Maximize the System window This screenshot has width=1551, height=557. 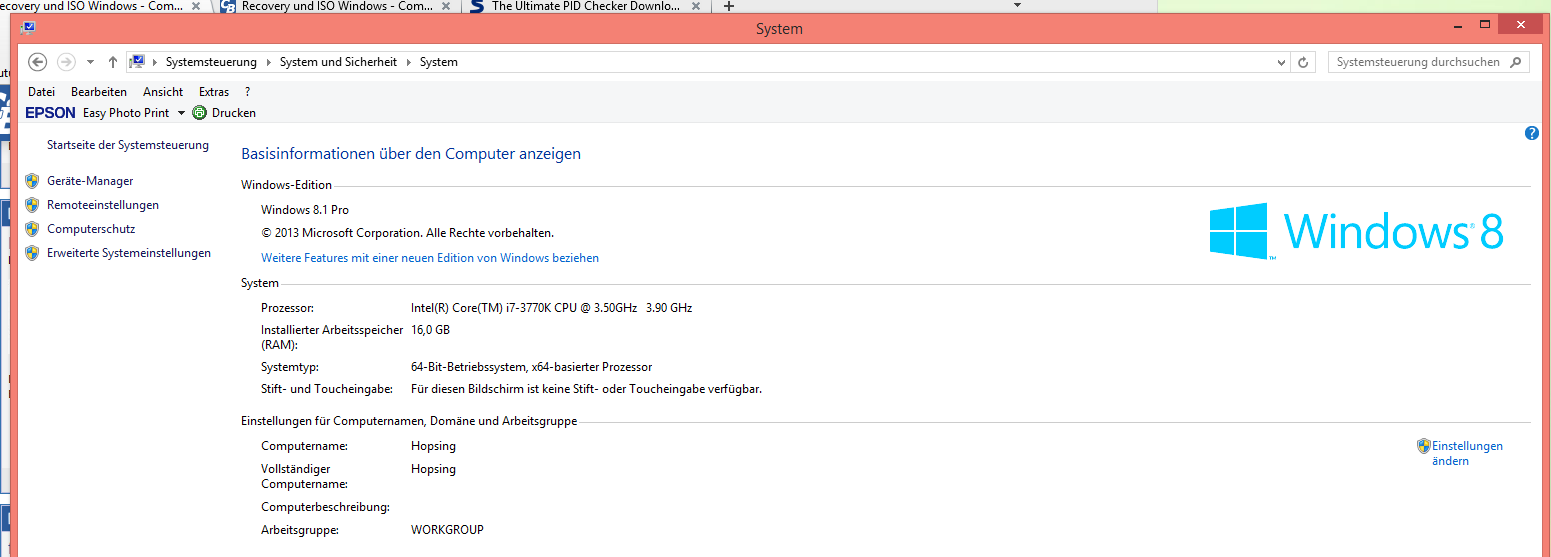[x=1485, y=24]
